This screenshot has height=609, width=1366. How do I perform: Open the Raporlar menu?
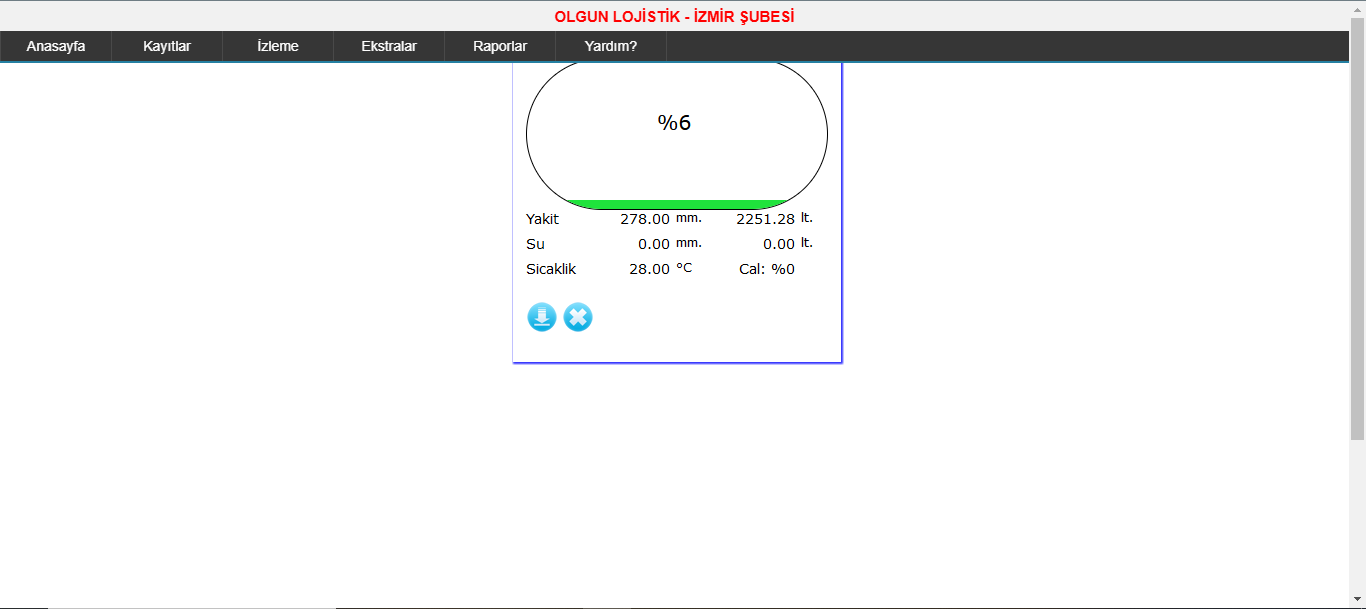(500, 46)
